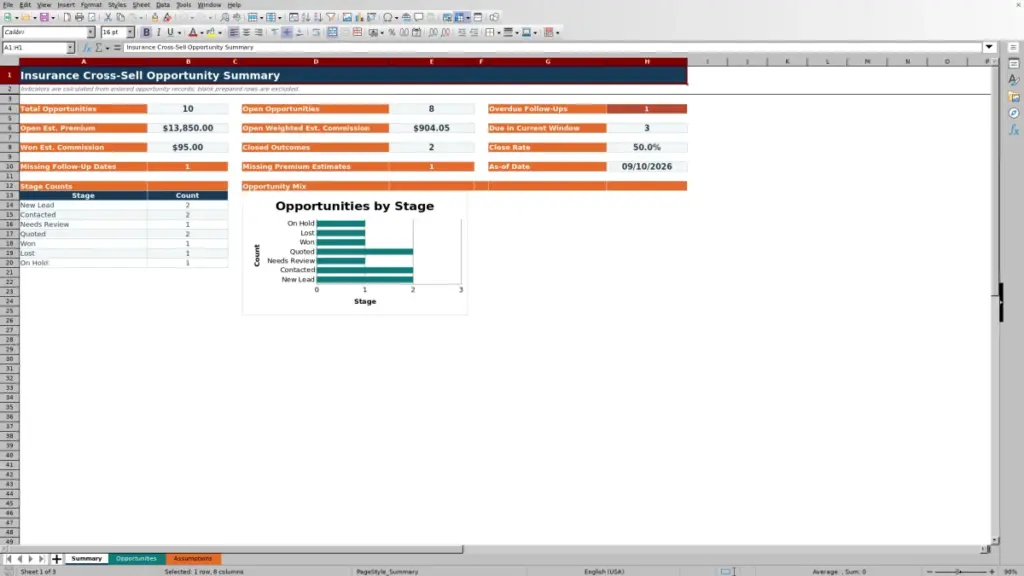The image size is (1024, 576).
Task: Open the Conditional Formatting dropdown arrow
Action: 557,32
